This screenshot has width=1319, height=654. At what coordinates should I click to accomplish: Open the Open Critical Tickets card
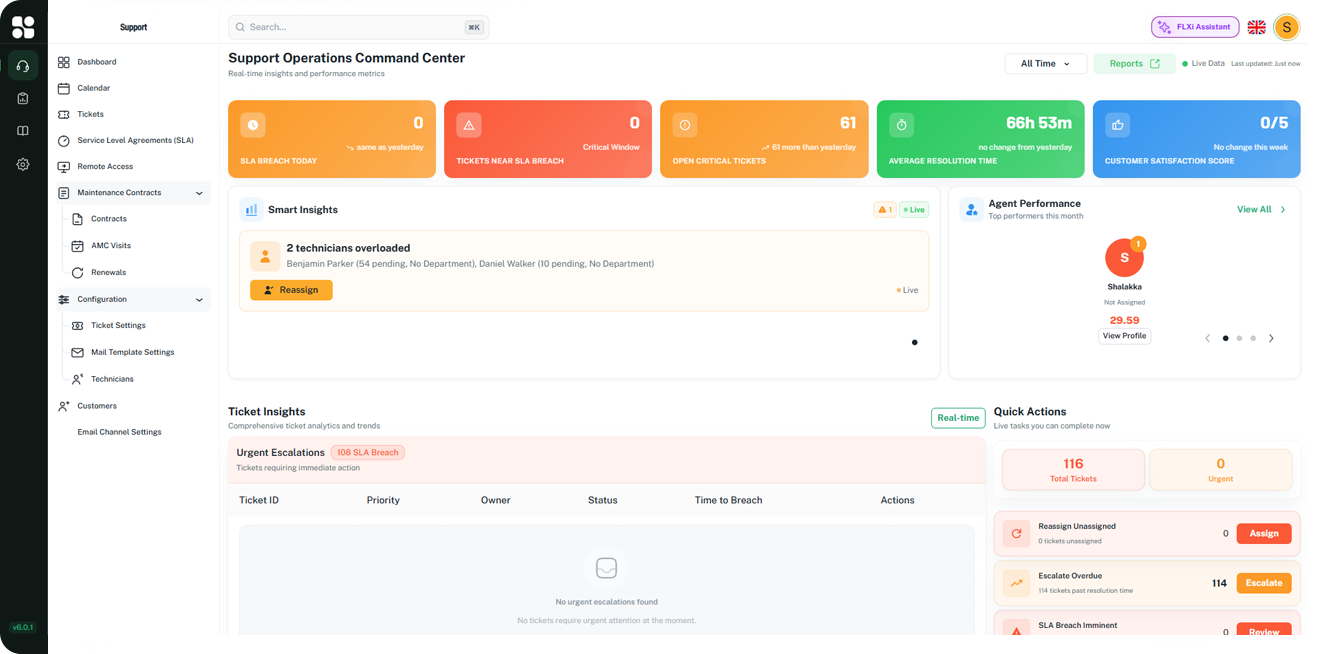click(764, 139)
